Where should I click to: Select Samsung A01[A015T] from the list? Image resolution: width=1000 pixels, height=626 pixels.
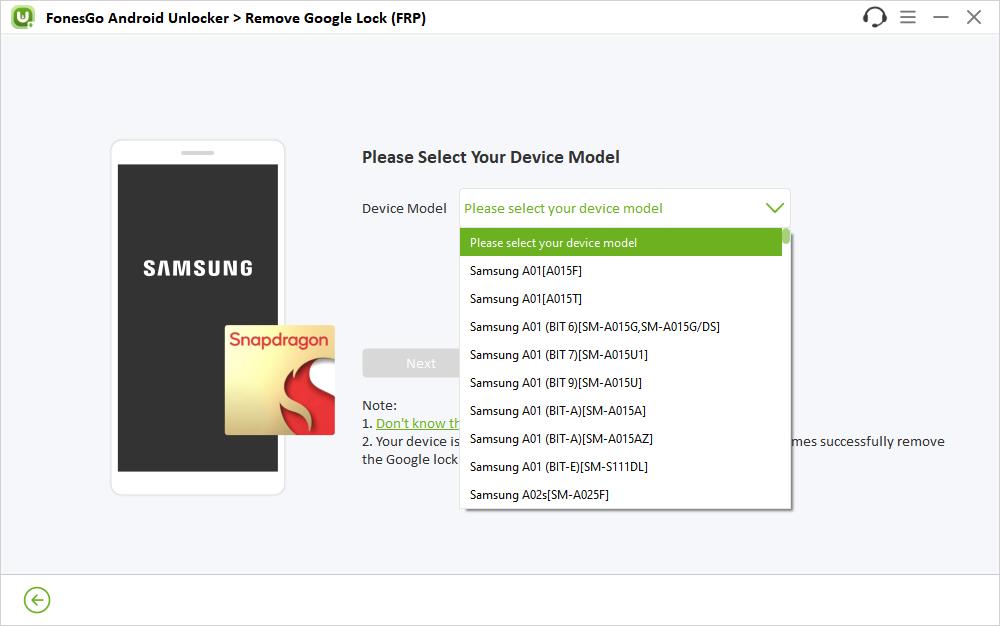pos(621,299)
